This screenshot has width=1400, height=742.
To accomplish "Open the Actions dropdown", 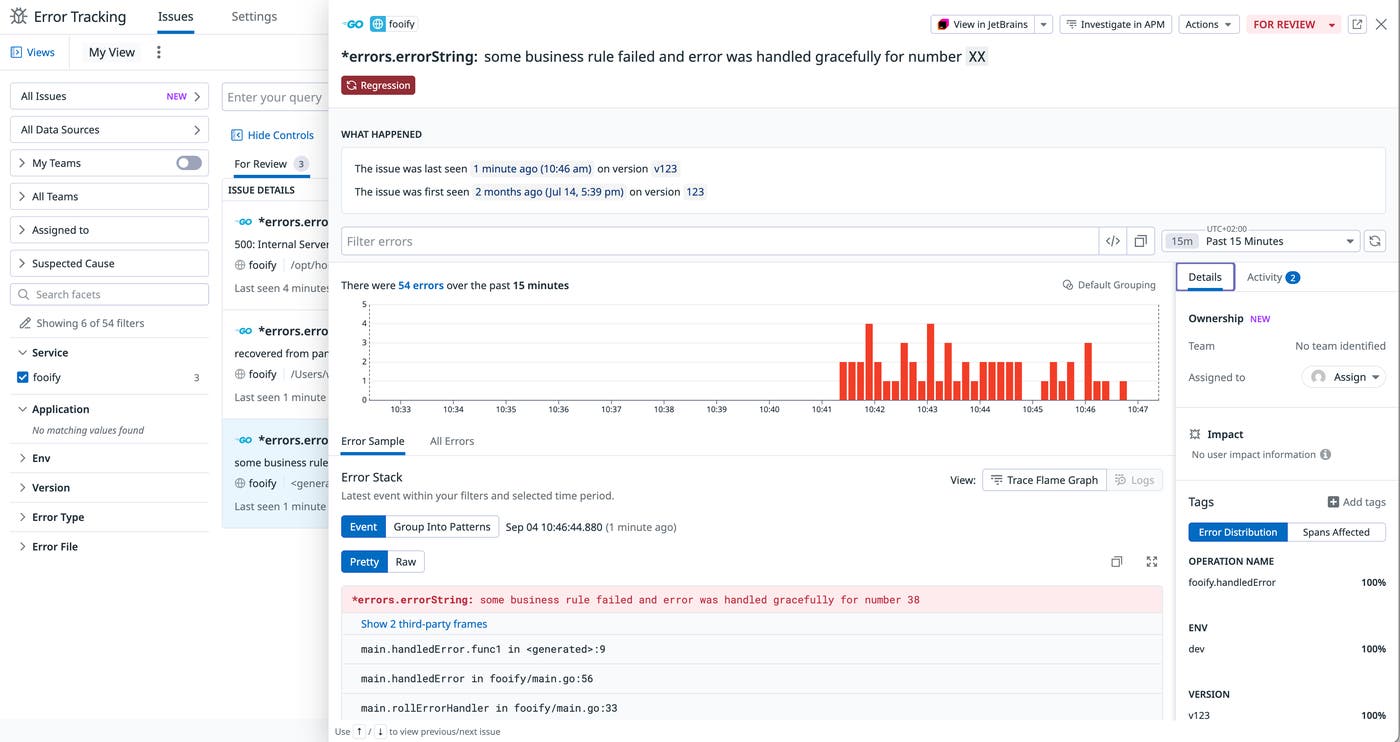I will tap(1208, 23).
